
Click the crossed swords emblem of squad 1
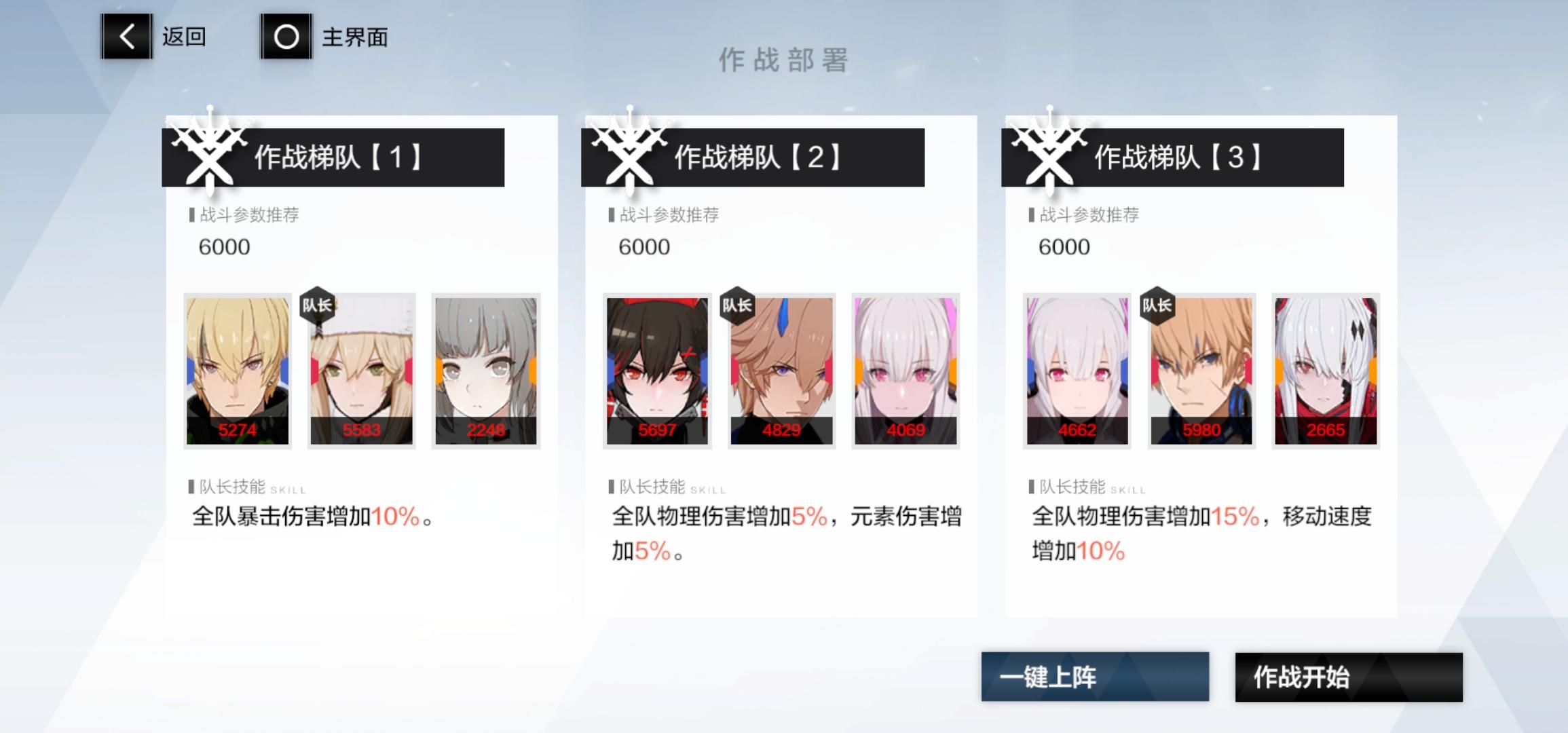pyautogui.click(x=210, y=151)
